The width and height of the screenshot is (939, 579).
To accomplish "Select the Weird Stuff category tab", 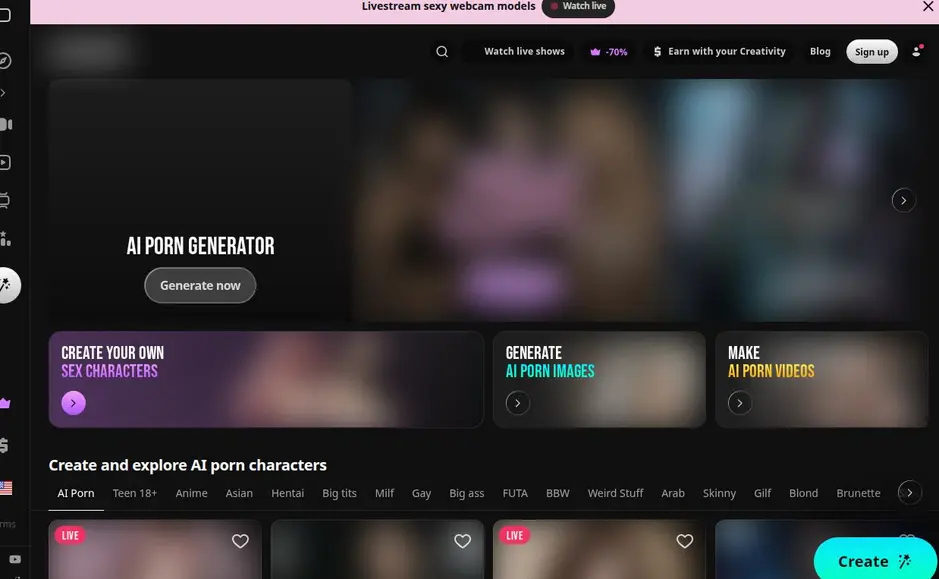I will point(615,493).
